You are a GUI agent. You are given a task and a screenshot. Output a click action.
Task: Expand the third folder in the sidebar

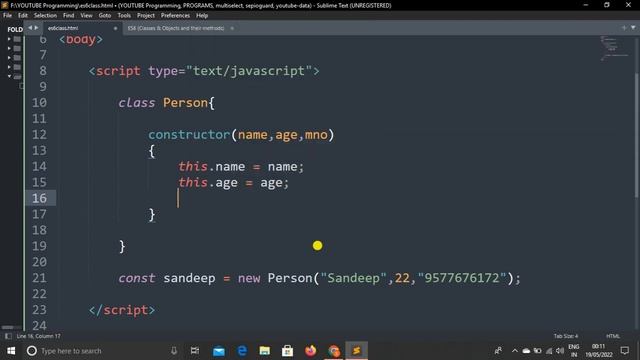point(9,58)
